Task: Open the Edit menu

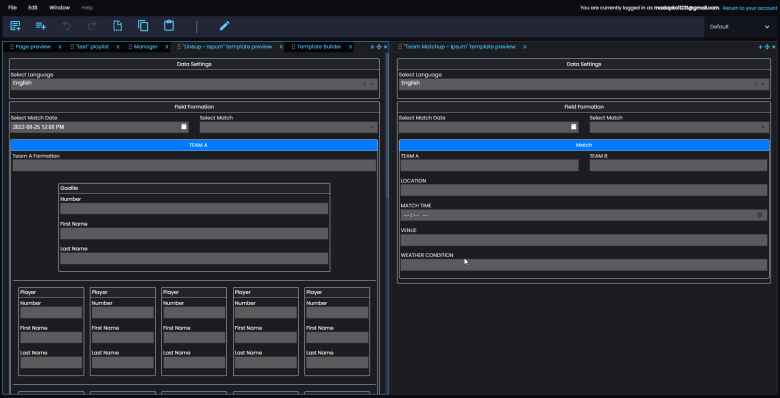Action: pyautogui.click(x=33, y=8)
